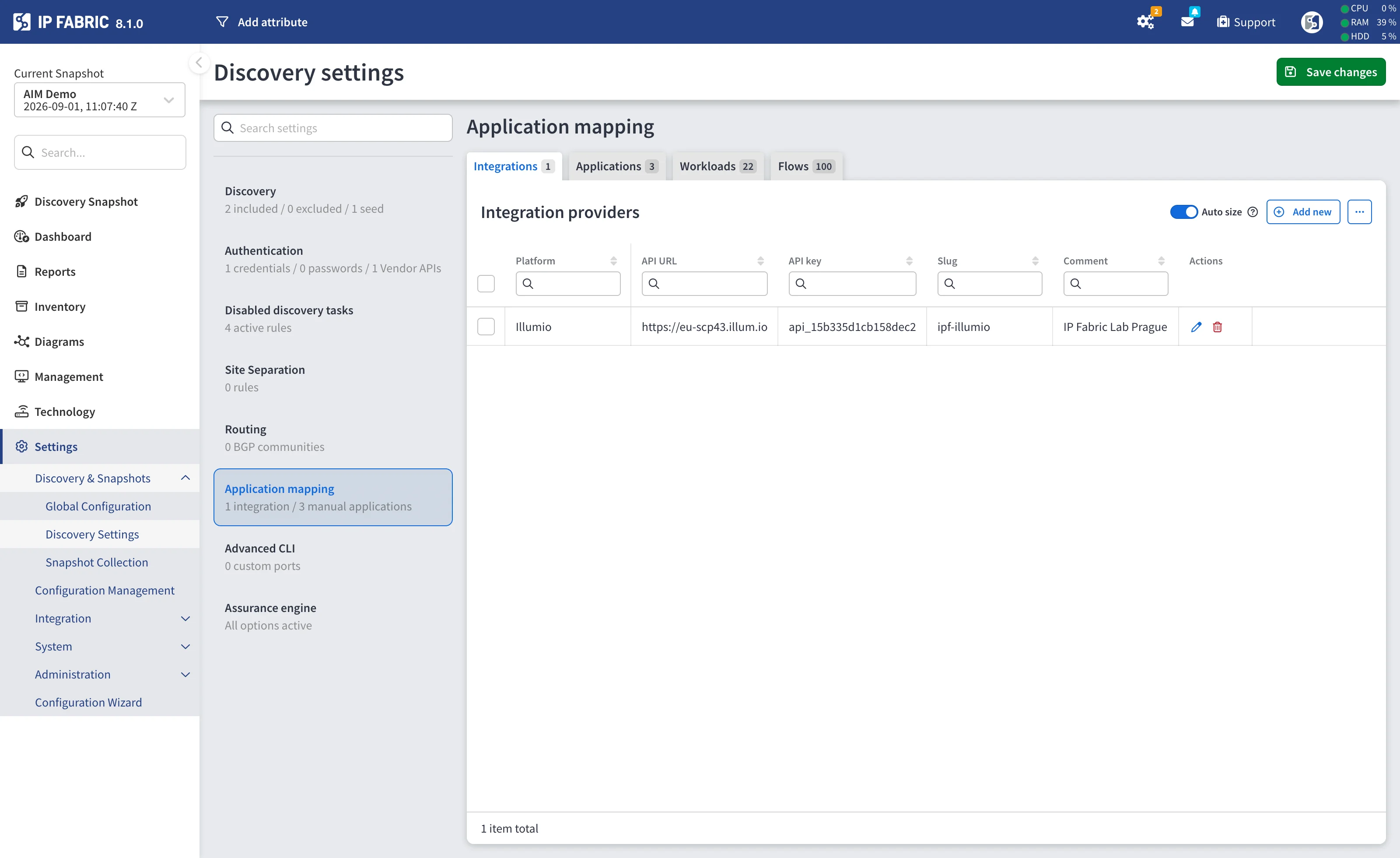Viewport: 1400px width, 858px height.
Task: Switch to the Applications tab
Action: (617, 166)
